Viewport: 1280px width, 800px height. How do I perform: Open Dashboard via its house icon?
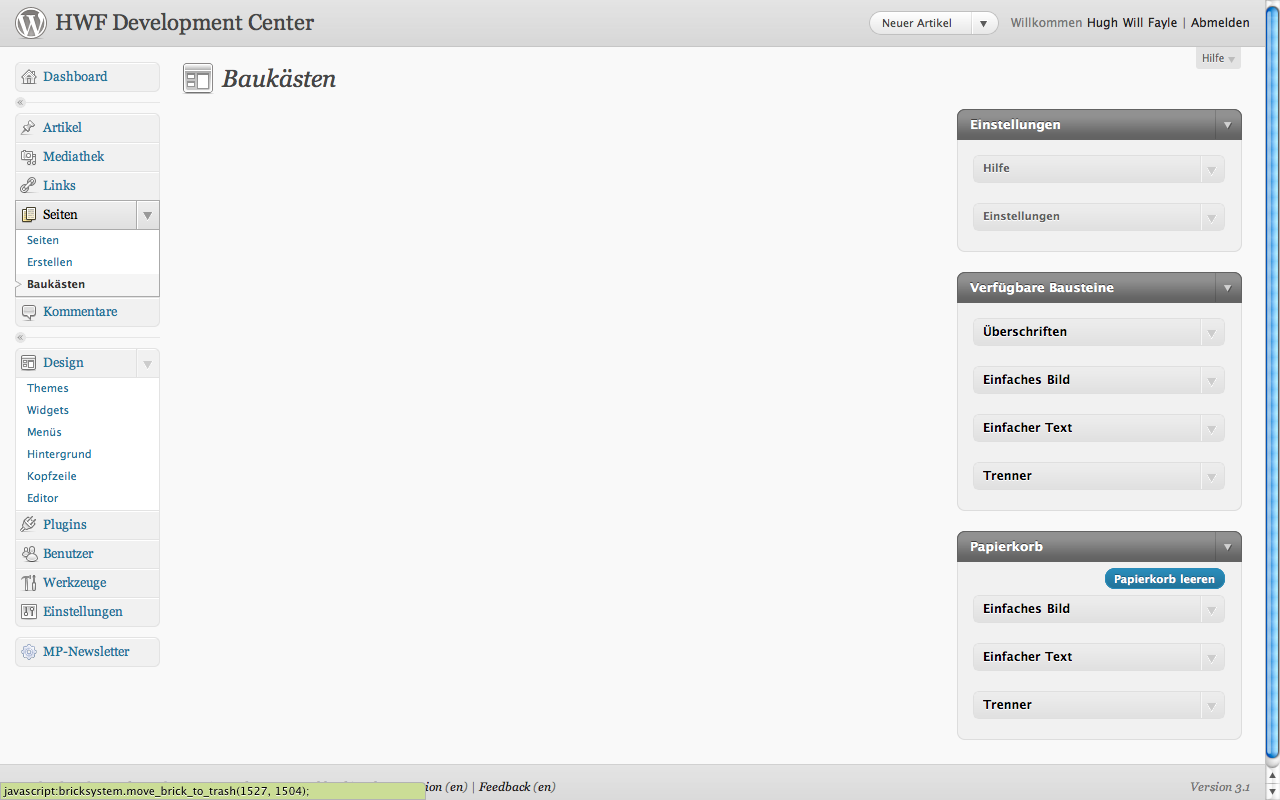[29, 77]
